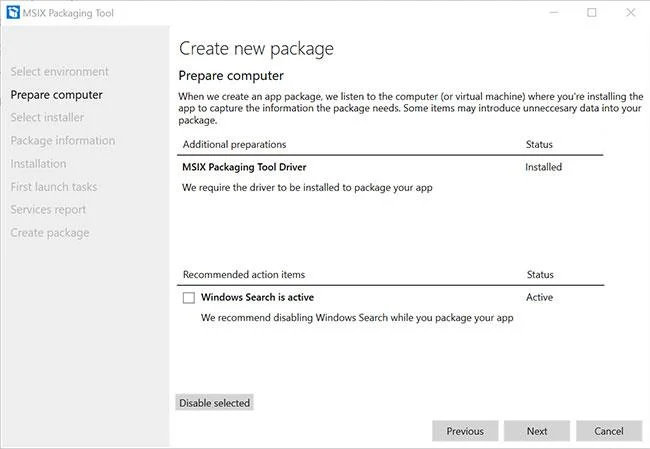The image size is (650, 449).
Task: Check the Windows Search is active checkbox
Action: [189, 298]
